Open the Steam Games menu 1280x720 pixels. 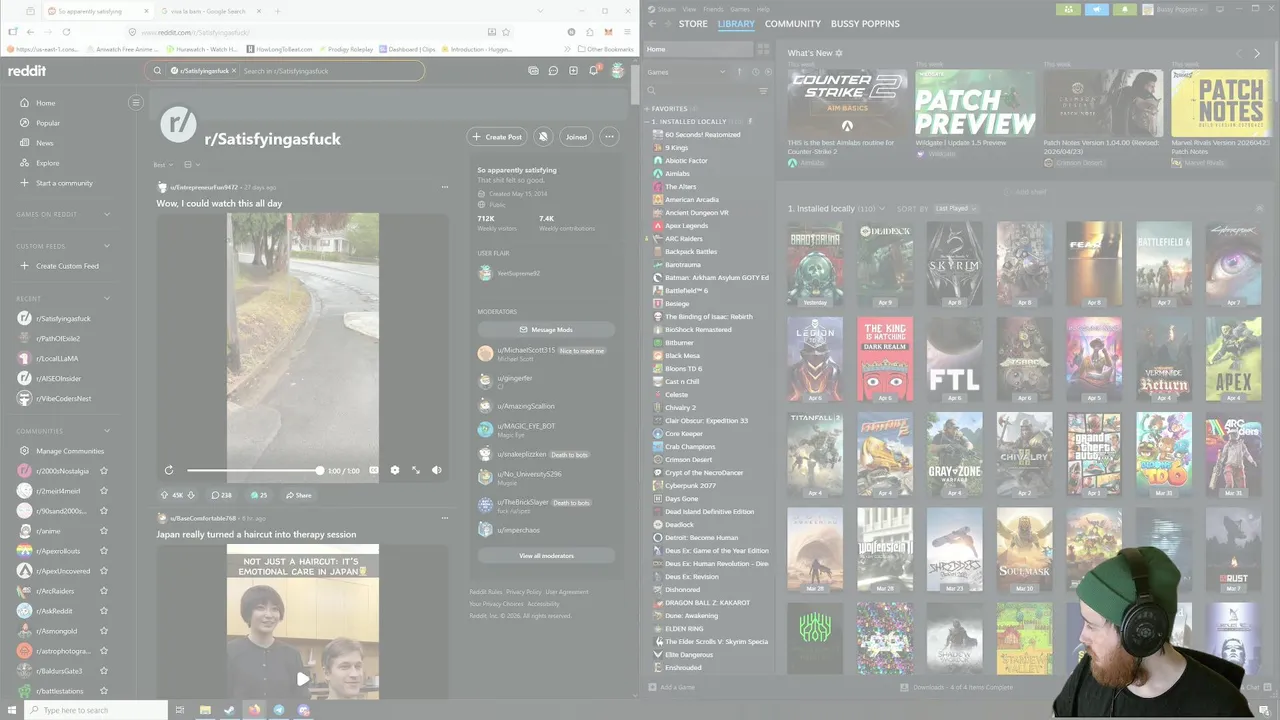click(740, 9)
